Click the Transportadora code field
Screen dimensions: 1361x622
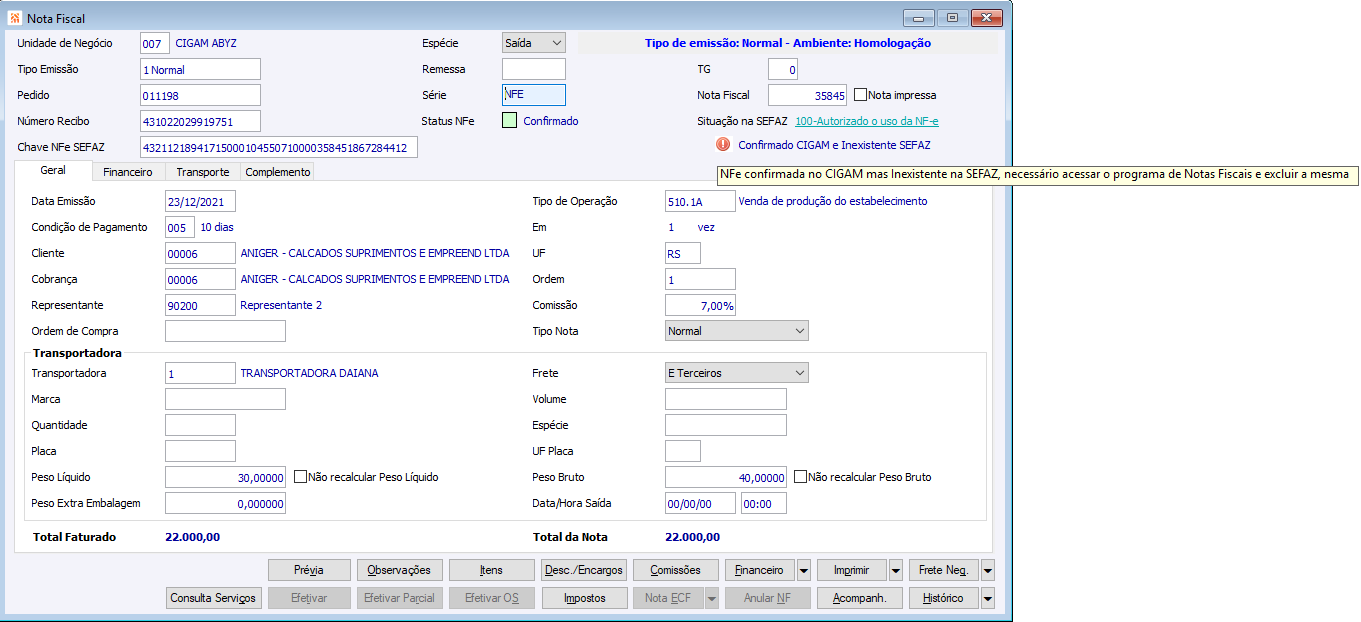200,373
